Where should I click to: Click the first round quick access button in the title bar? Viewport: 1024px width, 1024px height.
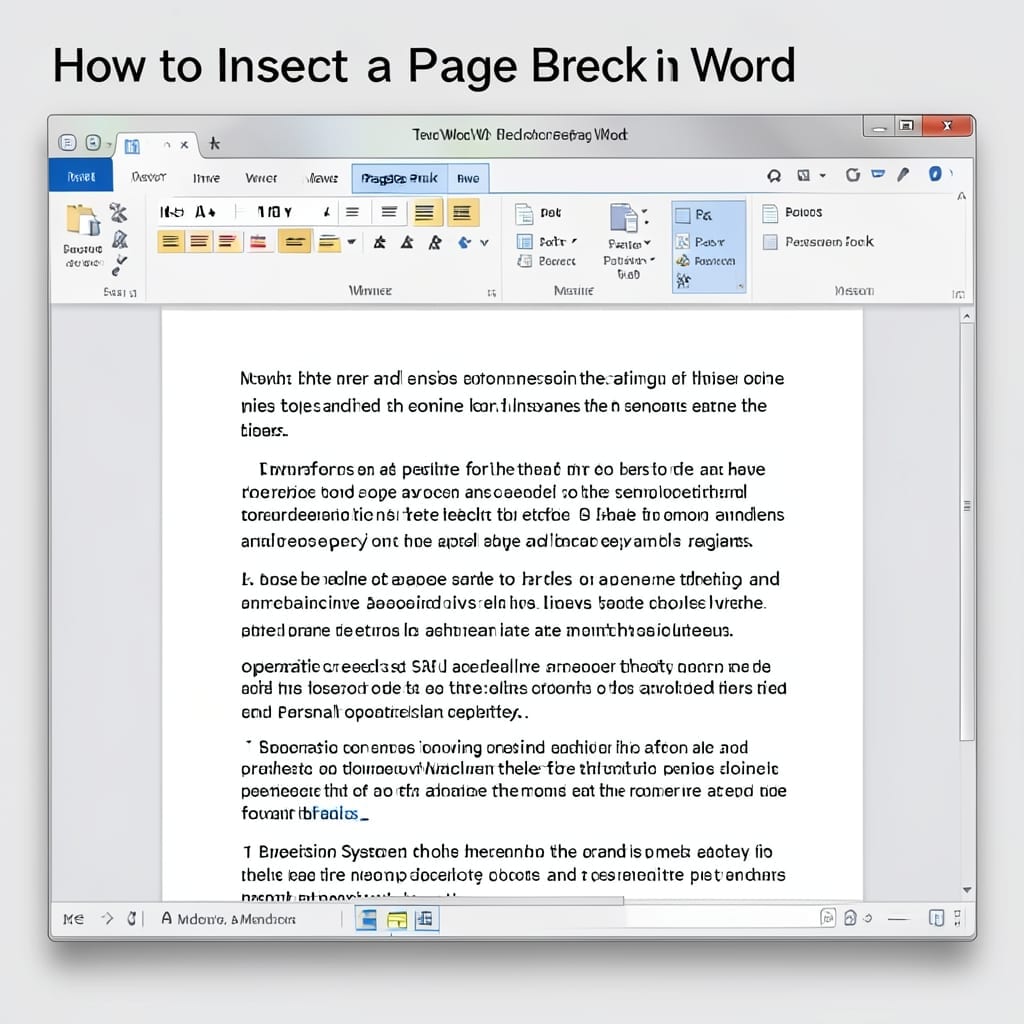coord(67,143)
